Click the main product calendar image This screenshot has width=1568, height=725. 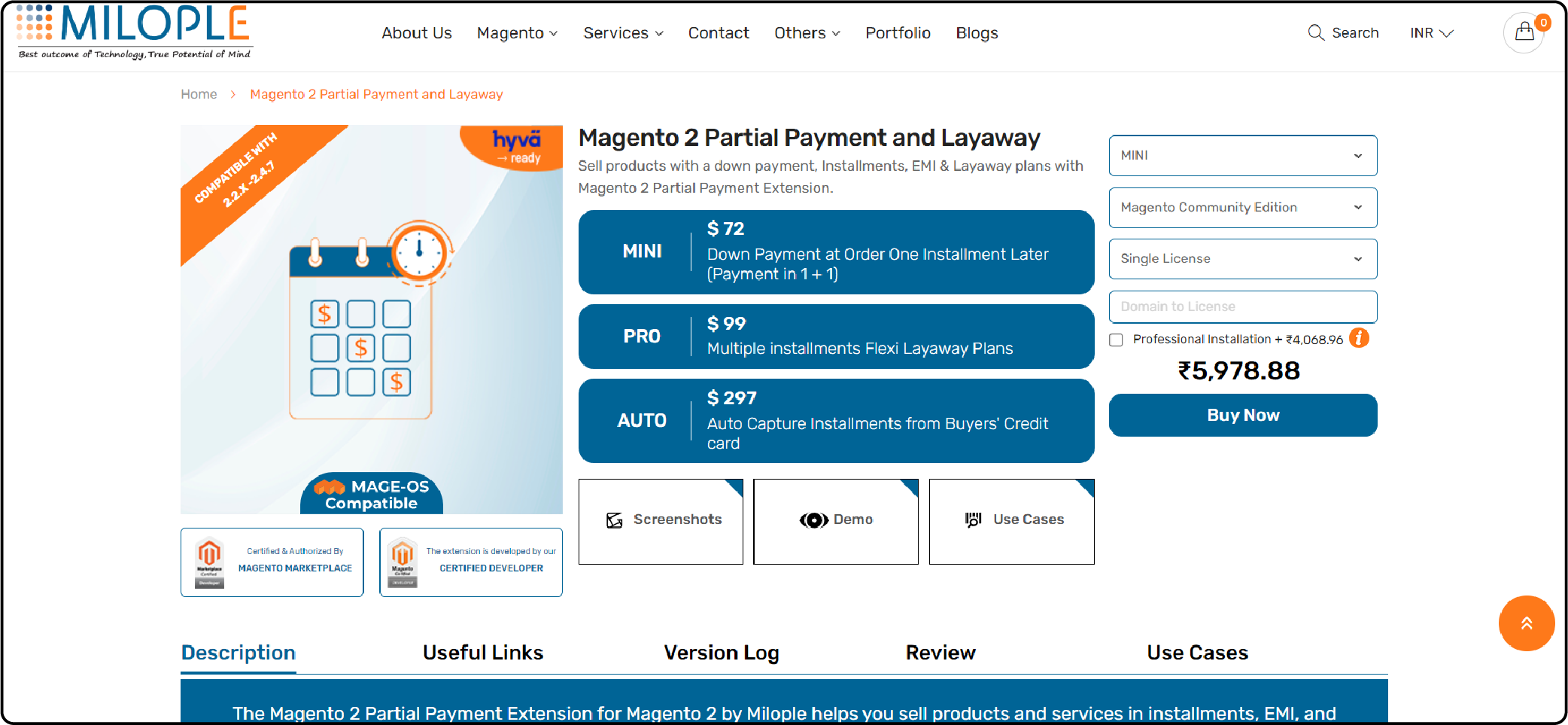(x=372, y=319)
